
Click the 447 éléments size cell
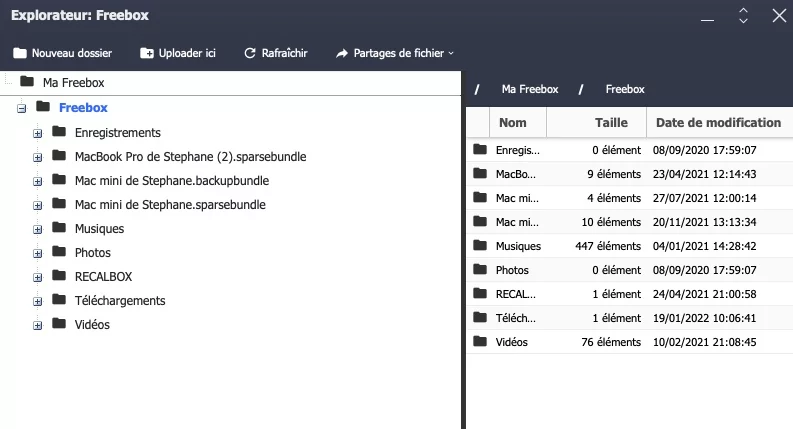pos(608,246)
